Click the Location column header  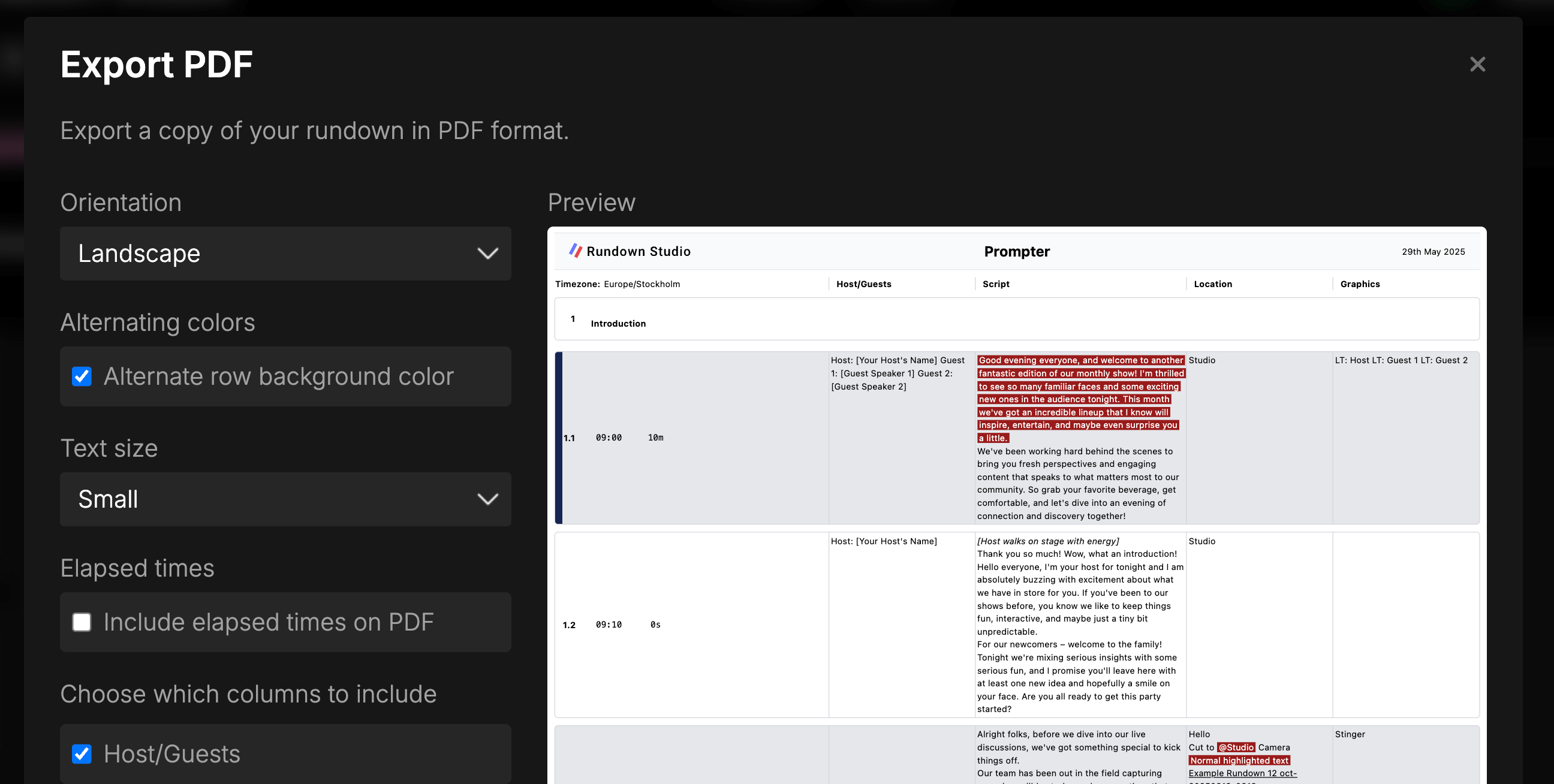pyautogui.click(x=1212, y=284)
